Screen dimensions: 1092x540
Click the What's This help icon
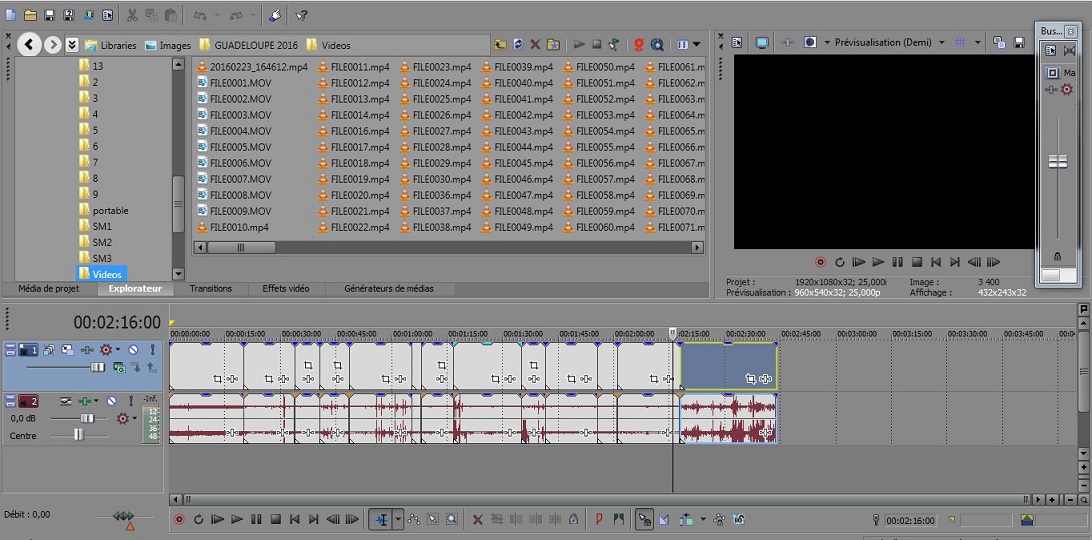coord(301,15)
